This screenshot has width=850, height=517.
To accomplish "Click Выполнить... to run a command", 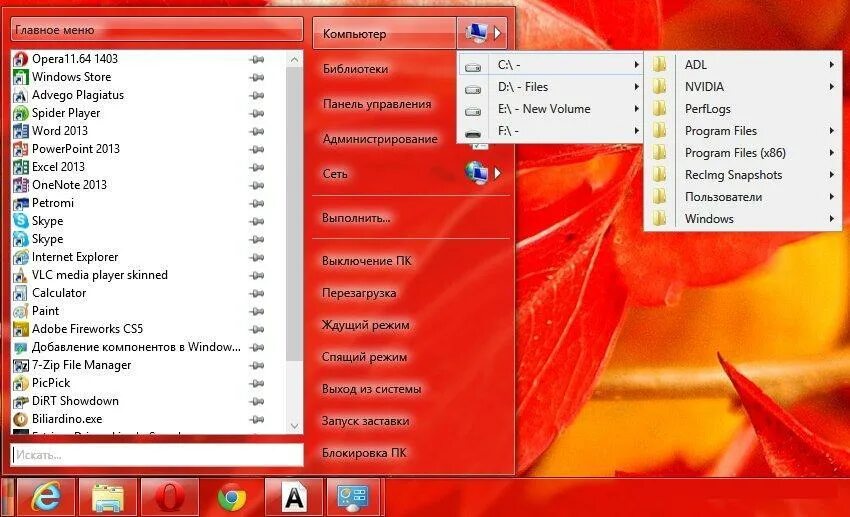I will click(x=356, y=218).
